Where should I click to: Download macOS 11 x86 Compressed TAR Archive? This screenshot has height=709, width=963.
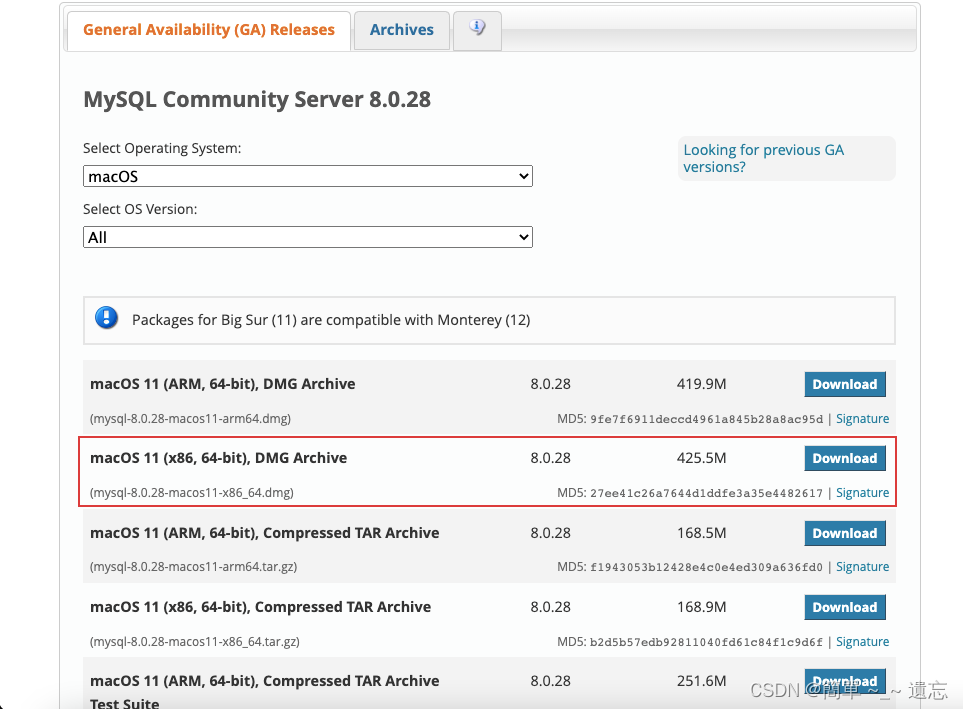845,607
